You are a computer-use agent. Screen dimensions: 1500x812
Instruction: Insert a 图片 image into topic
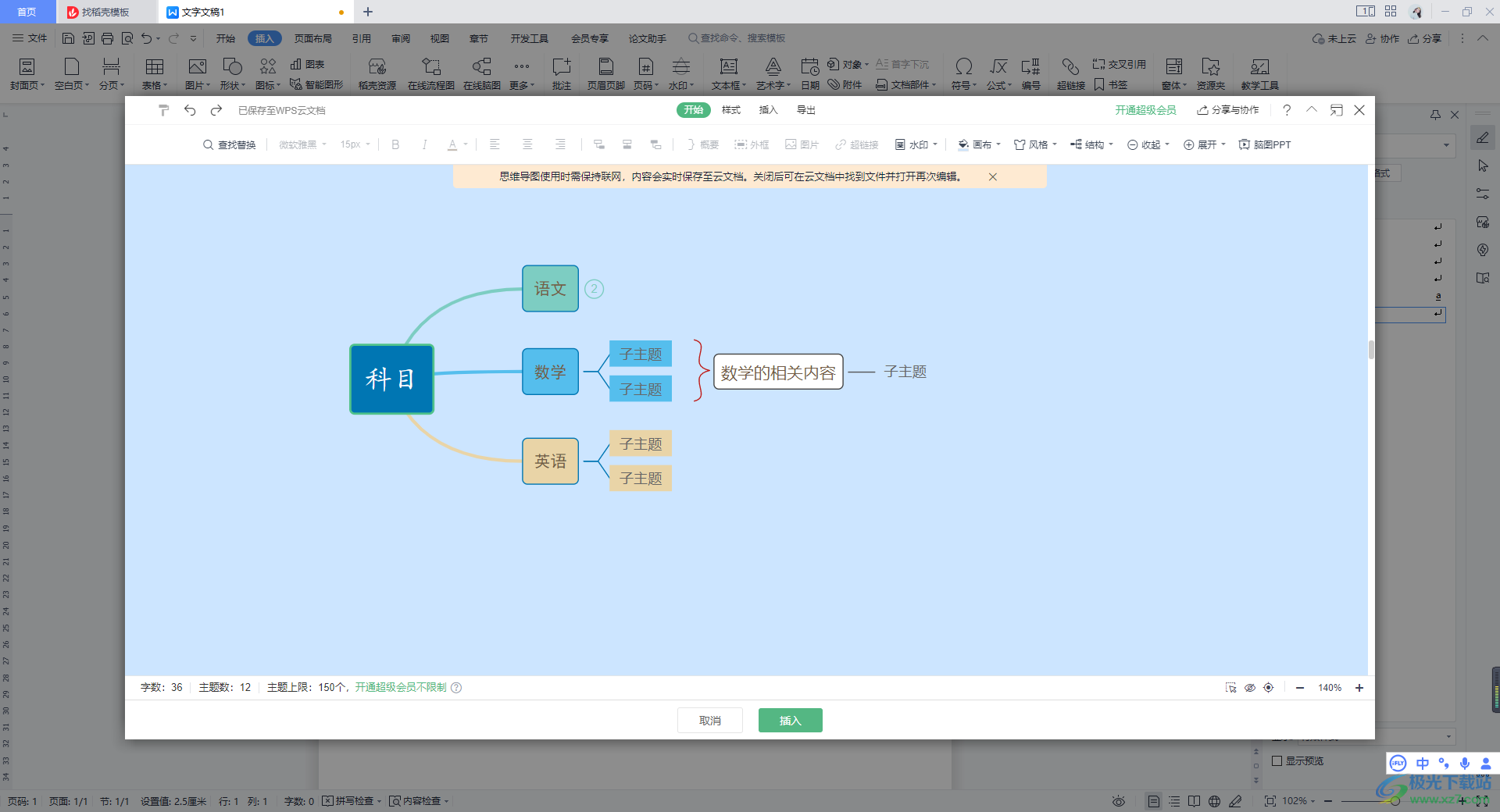pyautogui.click(x=802, y=144)
